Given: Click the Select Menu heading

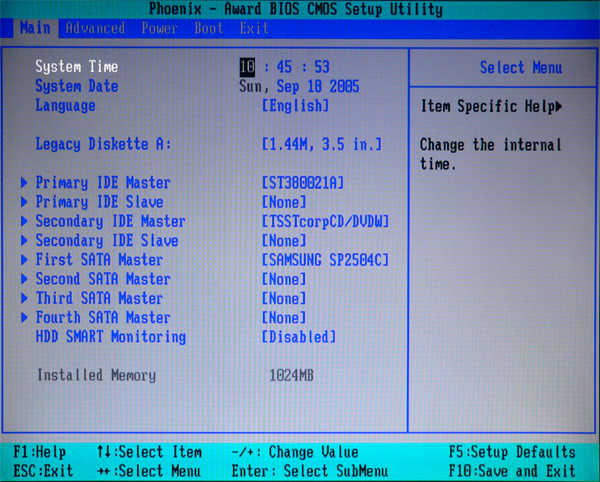Looking at the screenshot, I should [x=521, y=68].
